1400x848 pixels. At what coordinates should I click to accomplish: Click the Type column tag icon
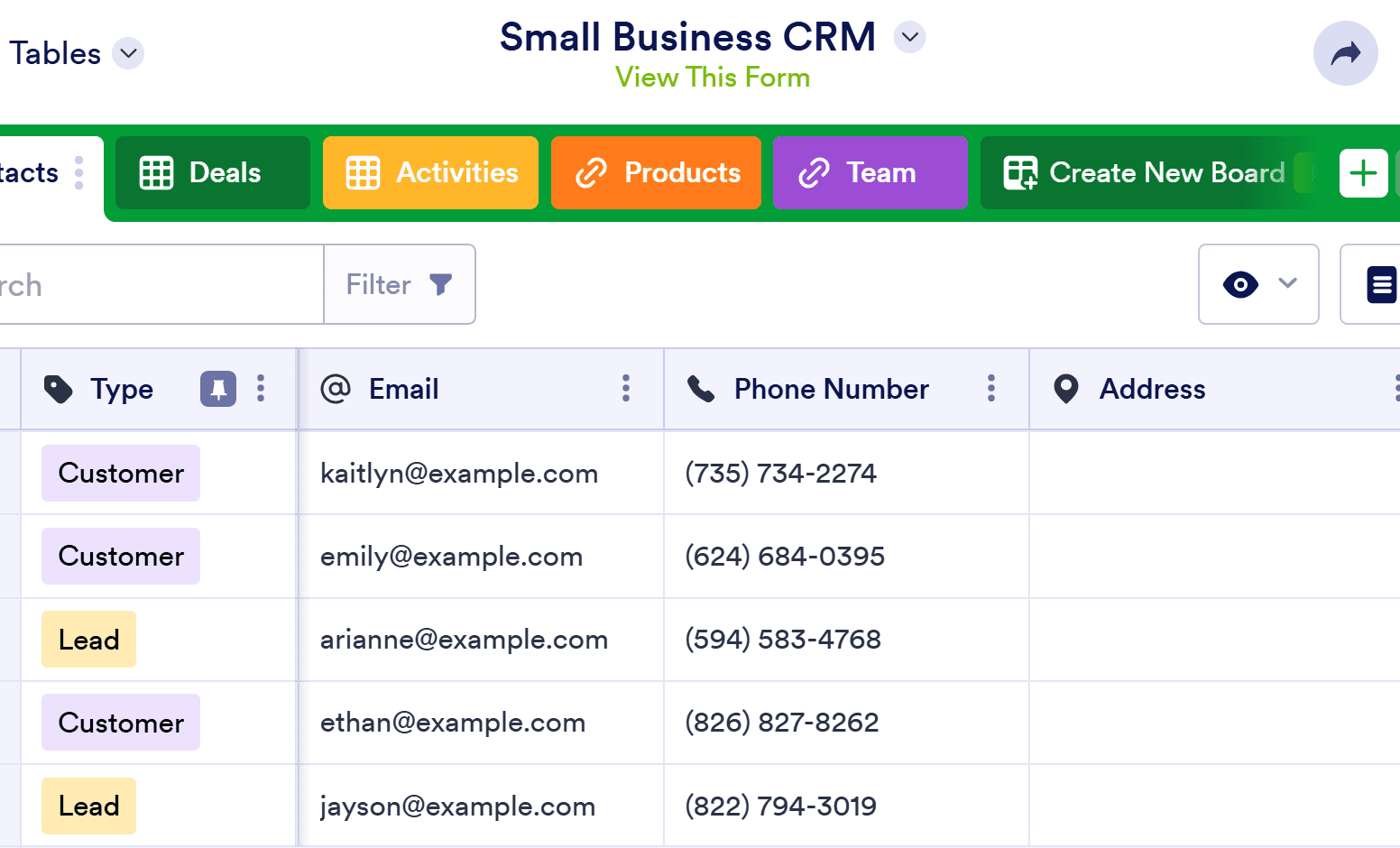click(x=58, y=389)
